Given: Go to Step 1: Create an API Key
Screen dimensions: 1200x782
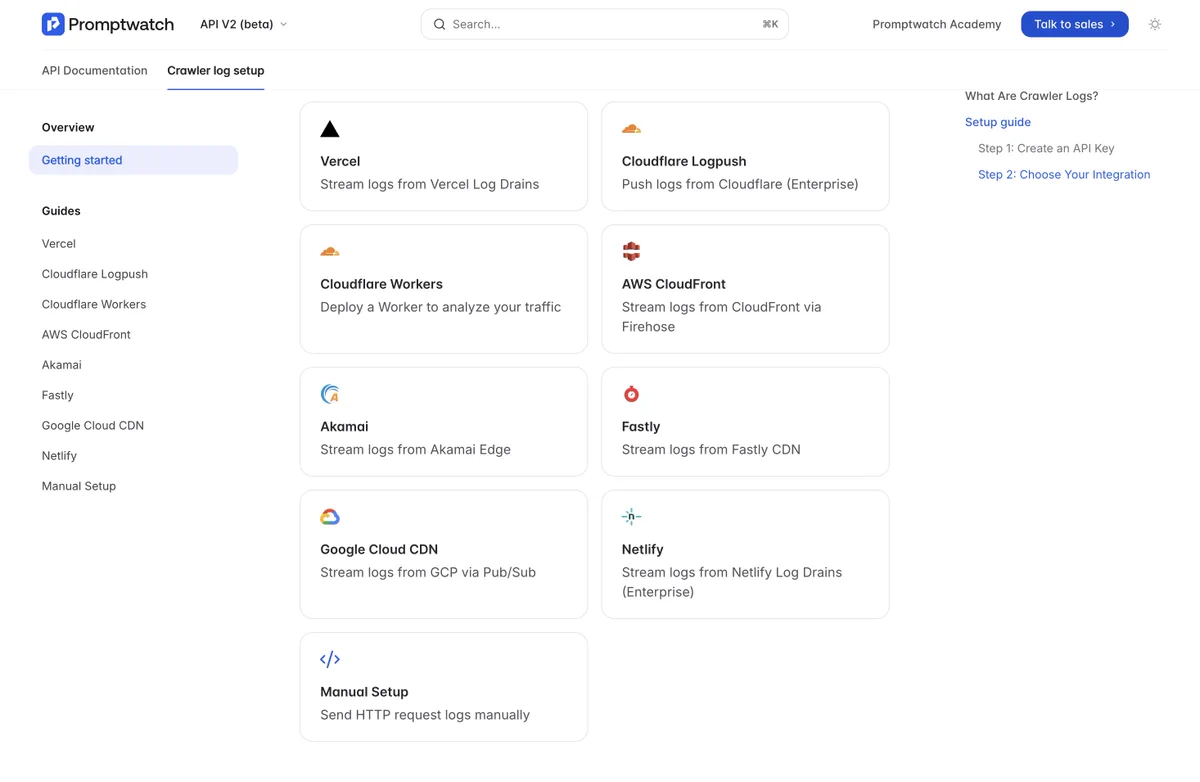Looking at the screenshot, I should (x=1046, y=148).
